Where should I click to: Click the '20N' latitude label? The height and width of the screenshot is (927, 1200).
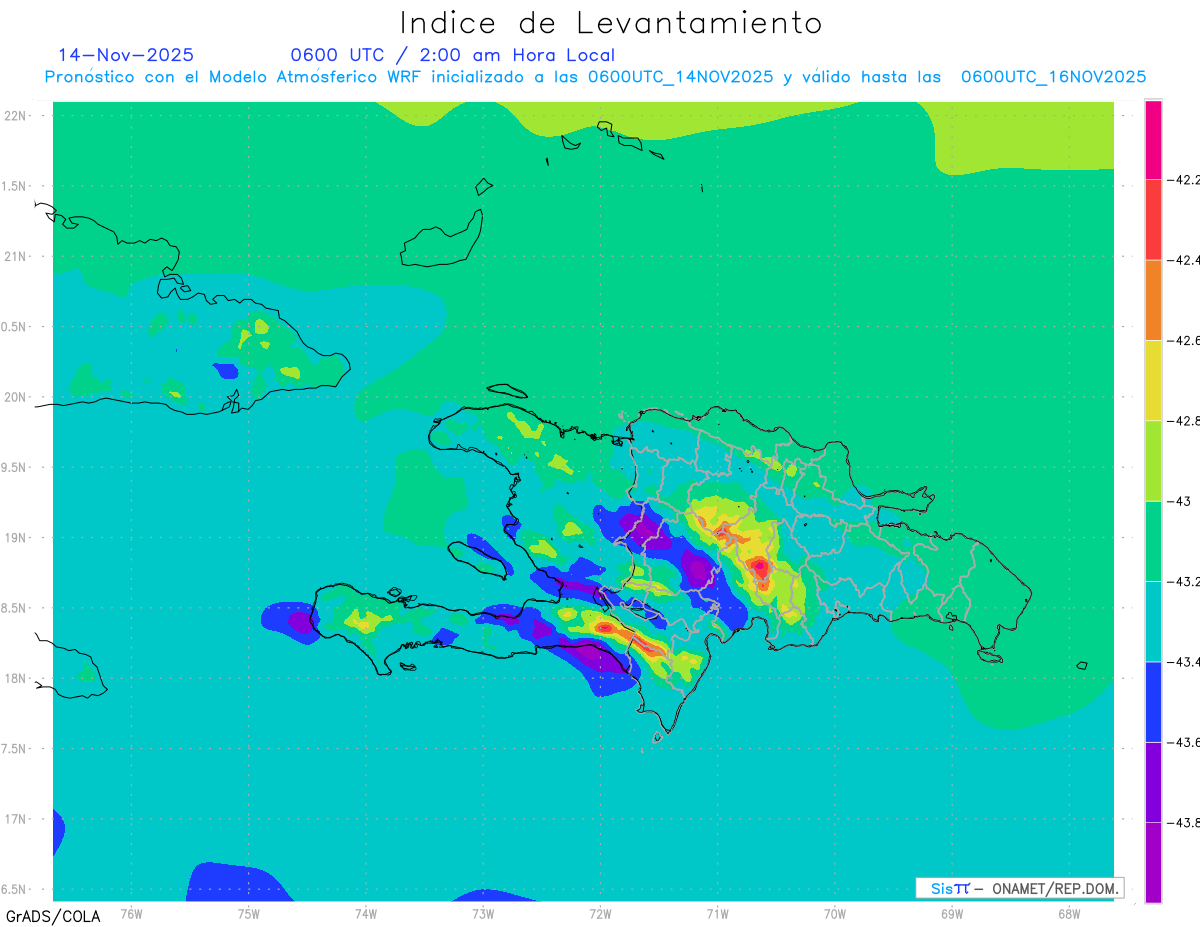(16, 397)
